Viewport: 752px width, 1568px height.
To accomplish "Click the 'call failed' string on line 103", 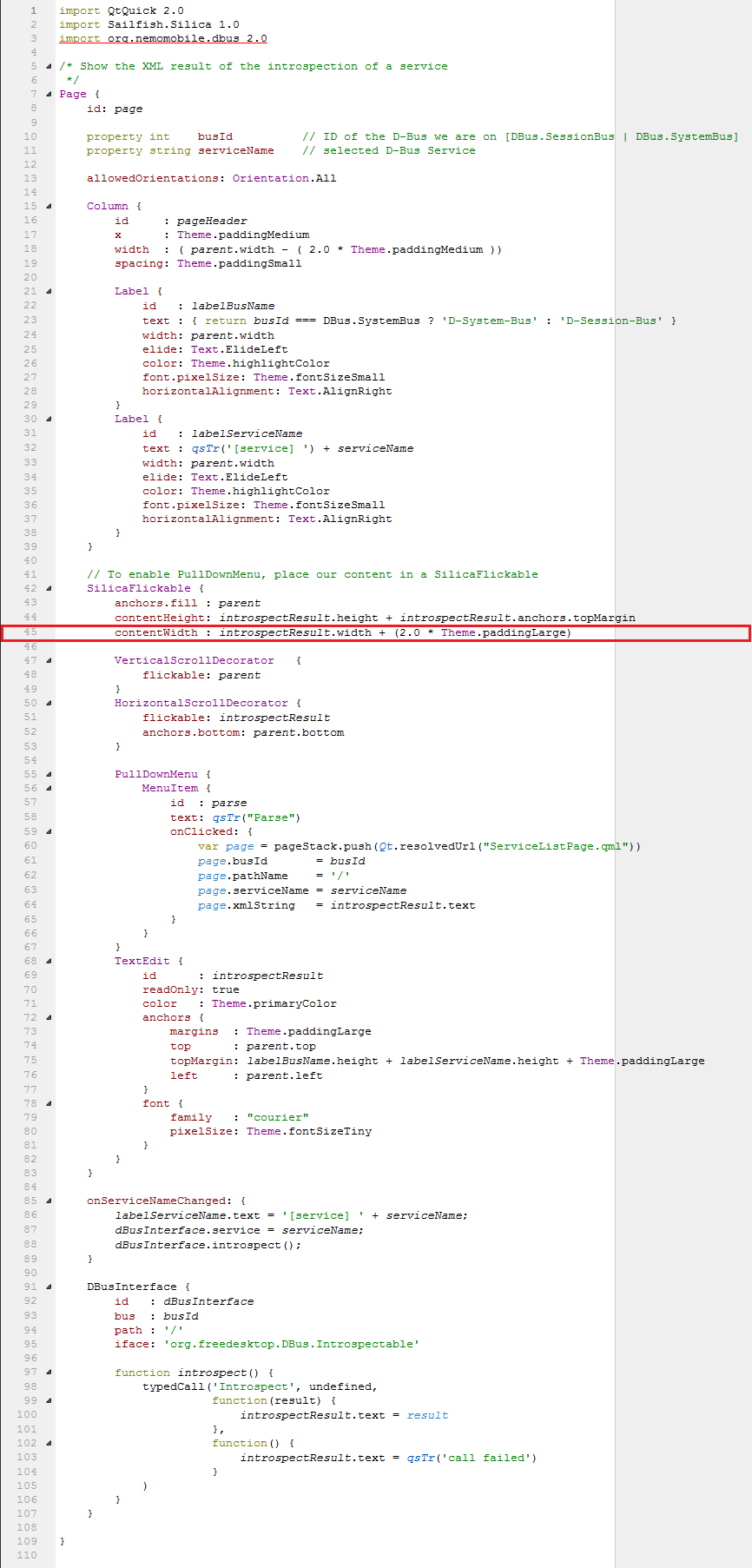I will point(486,1458).
